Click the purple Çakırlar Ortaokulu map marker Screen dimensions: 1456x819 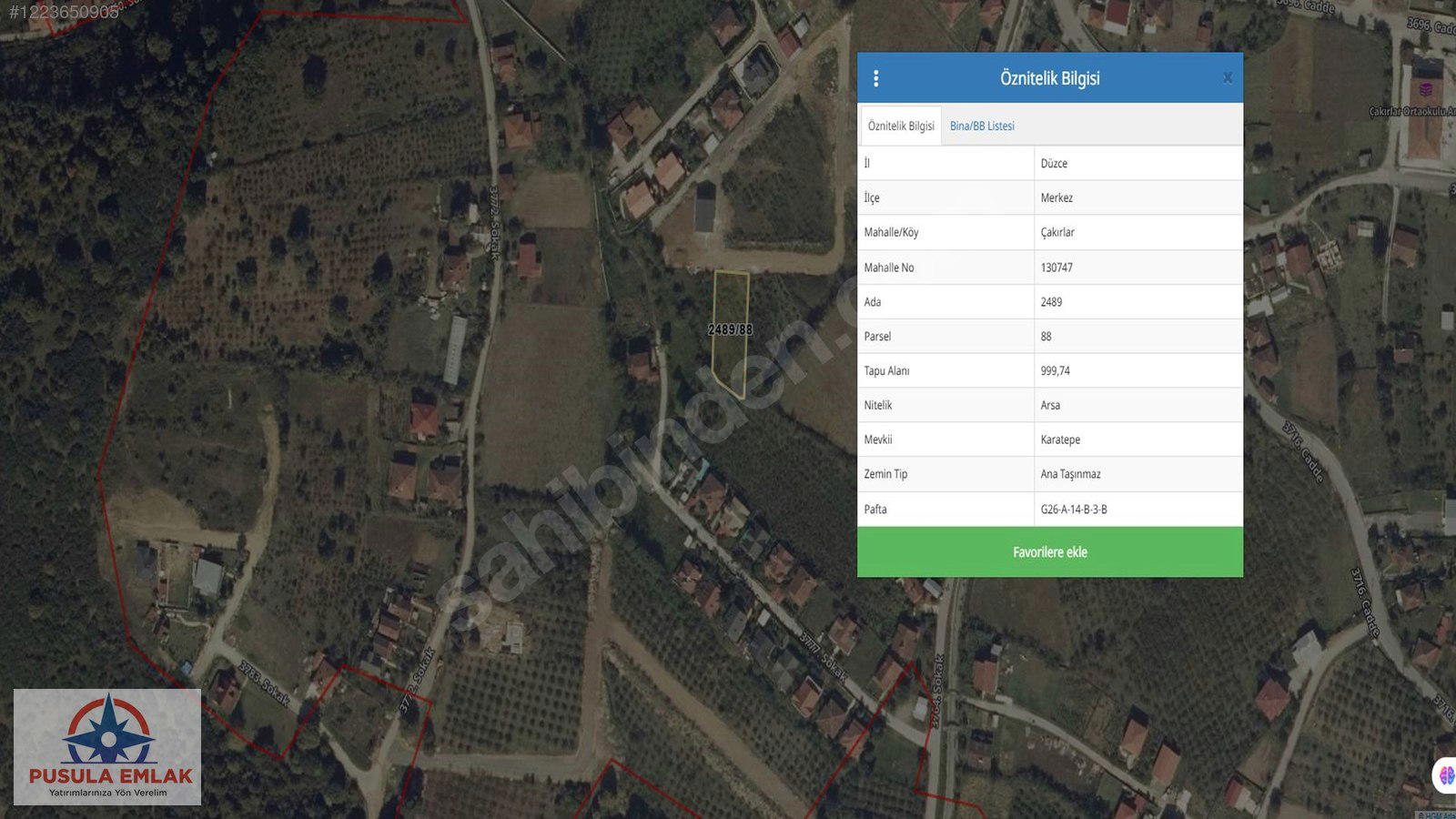[x=1426, y=90]
